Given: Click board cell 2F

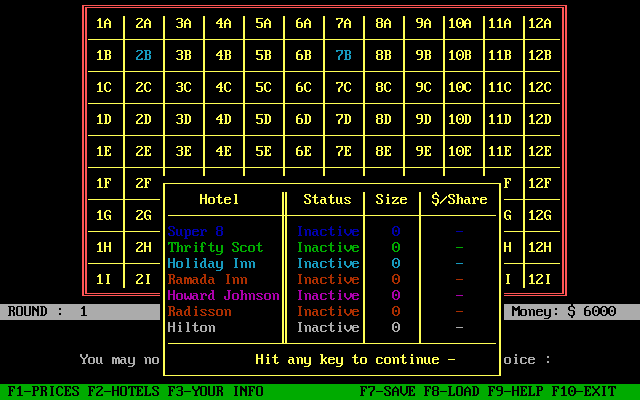Looking at the screenshot, I should pos(144,183).
